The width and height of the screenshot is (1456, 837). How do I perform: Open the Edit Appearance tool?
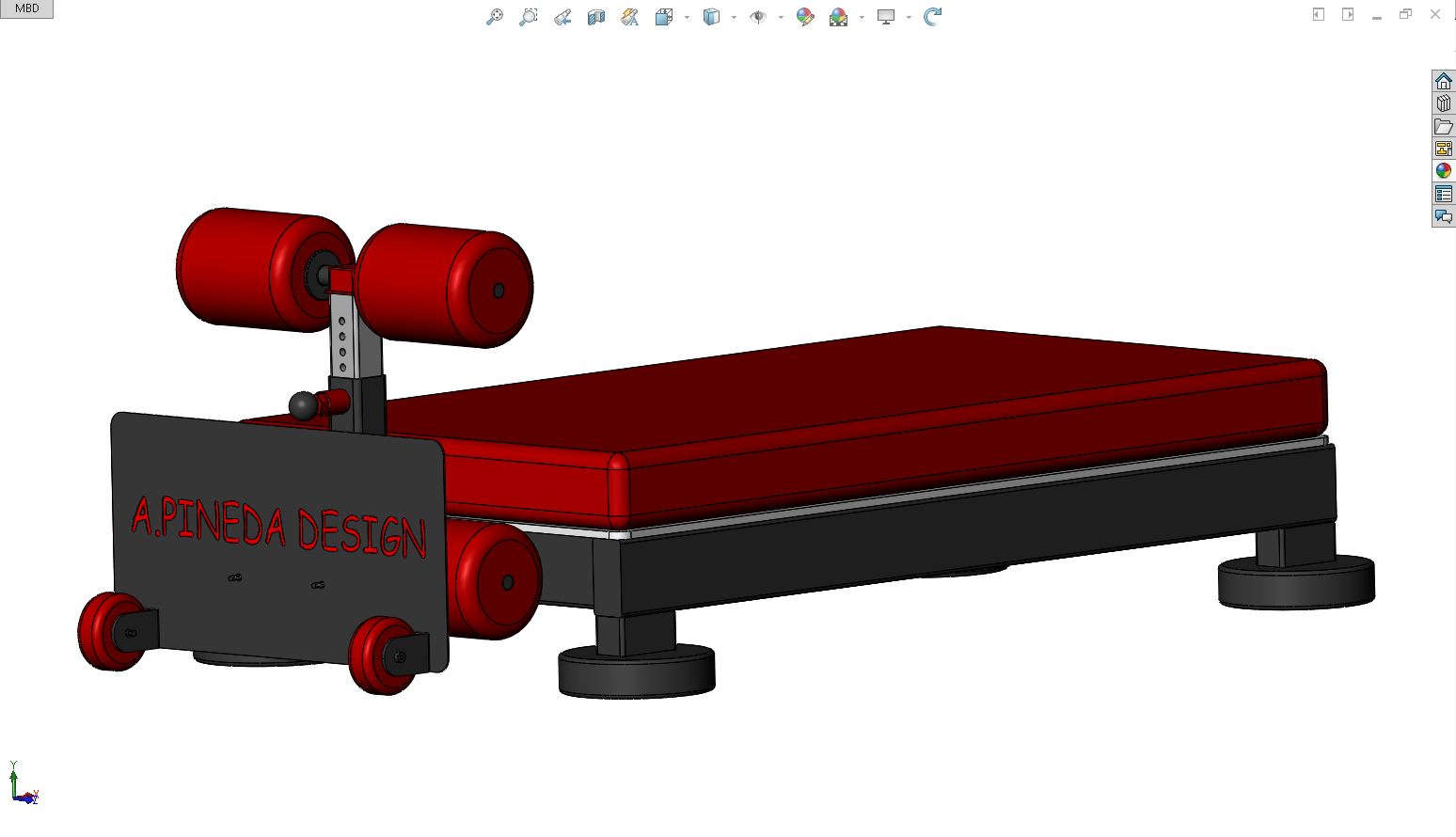(x=805, y=17)
